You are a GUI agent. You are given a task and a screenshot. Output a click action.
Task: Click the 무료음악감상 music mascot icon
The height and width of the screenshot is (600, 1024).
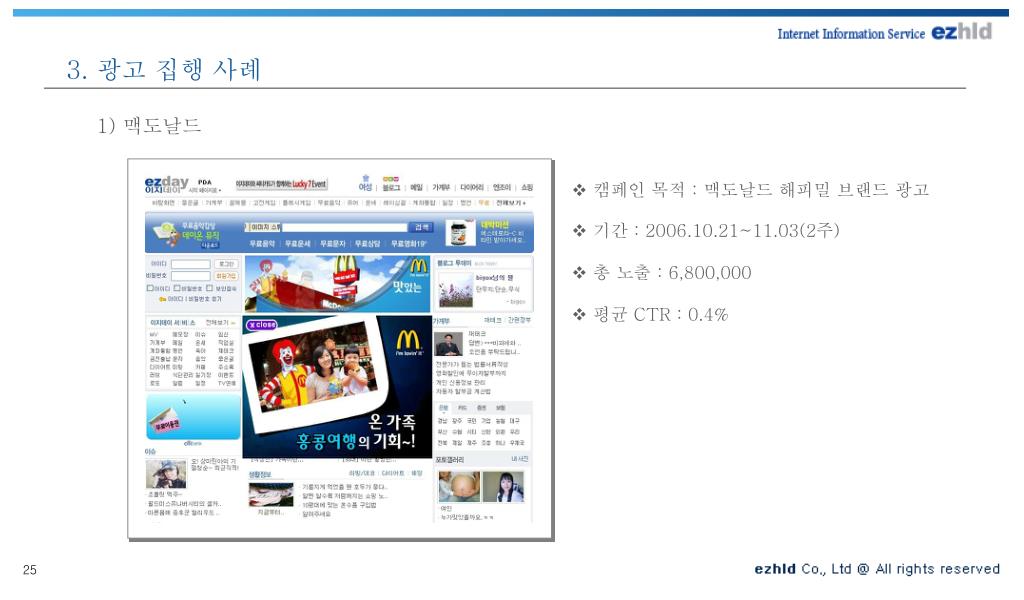click(166, 233)
